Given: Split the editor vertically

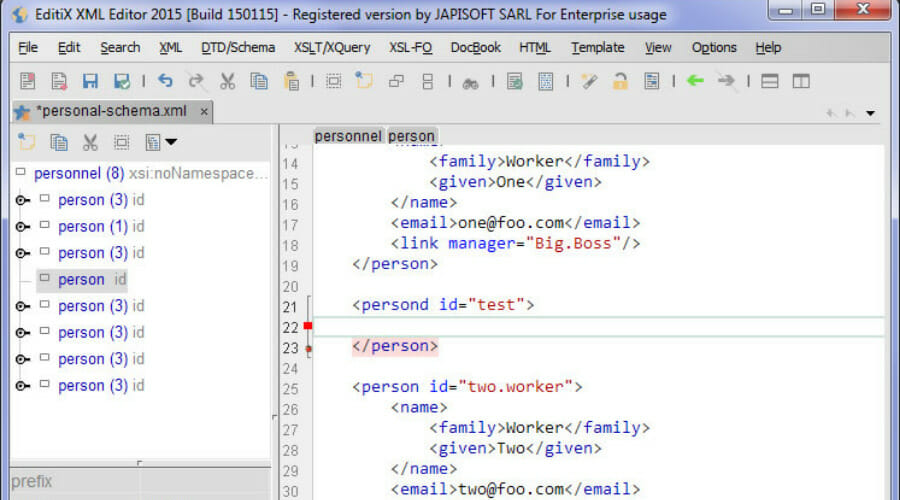Looking at the screenshot, I should tap(801, 81).
